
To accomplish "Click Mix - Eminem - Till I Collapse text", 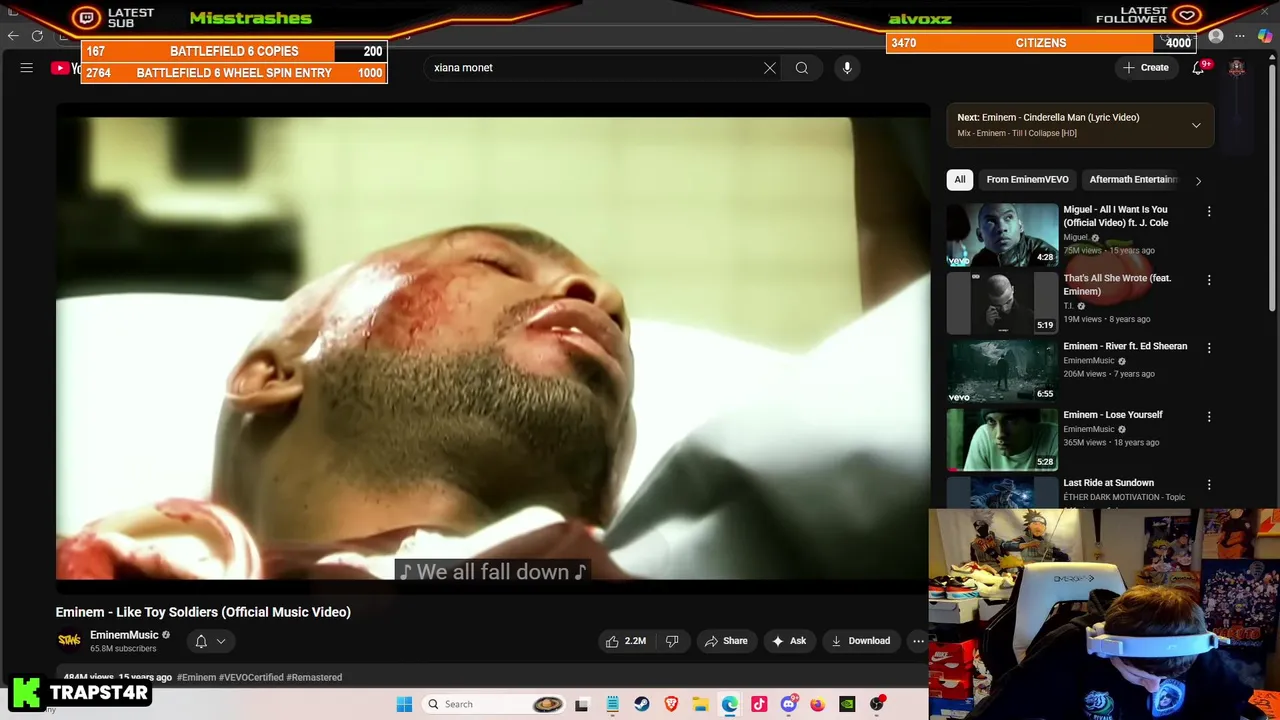I will click(x=1017, y=133).
